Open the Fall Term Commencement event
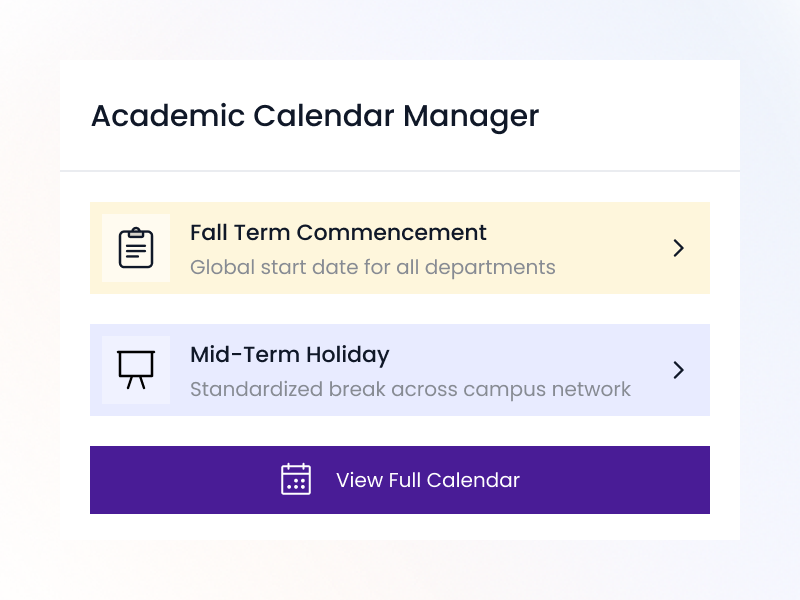This screenshot has width=800, height=600. 400,247
